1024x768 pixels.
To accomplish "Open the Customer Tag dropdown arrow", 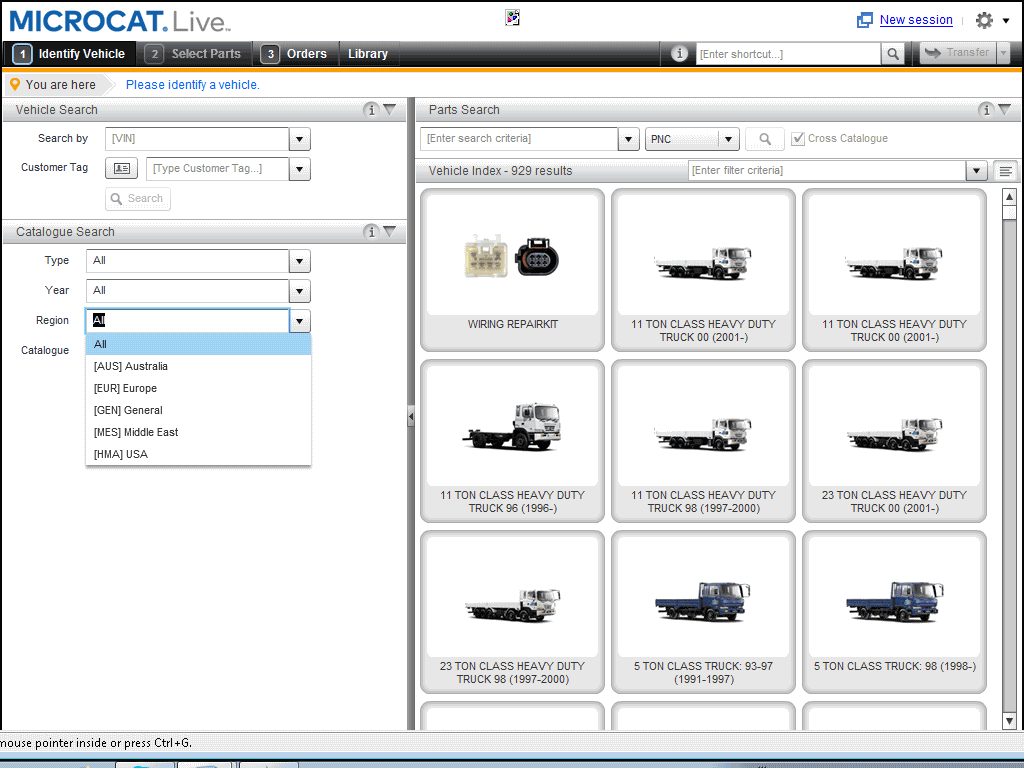I will 300,168.
